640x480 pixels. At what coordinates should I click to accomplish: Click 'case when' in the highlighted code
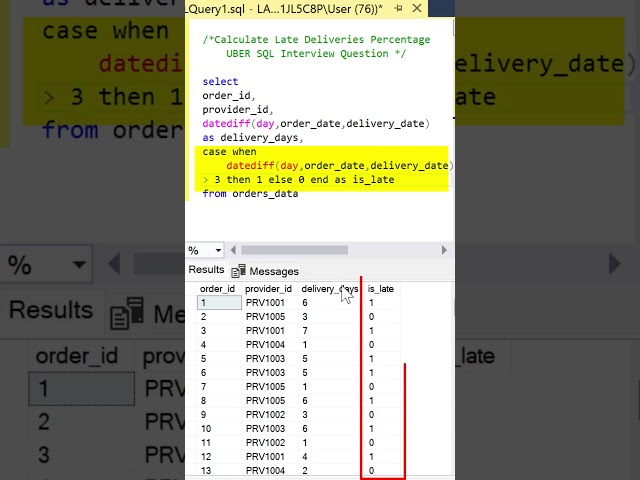coord(229,151)
